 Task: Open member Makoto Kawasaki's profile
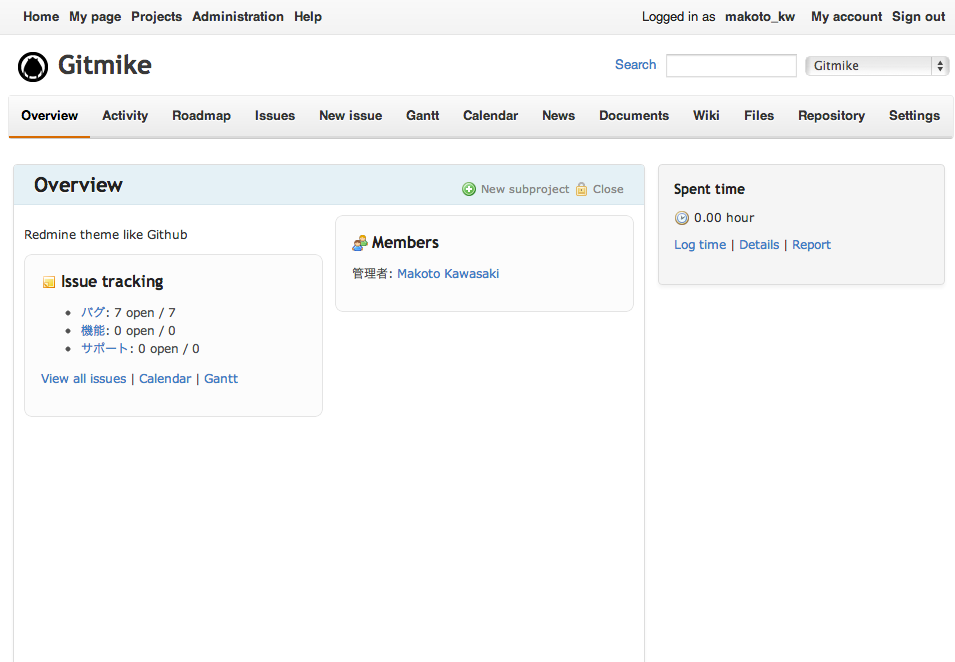[x=448, y=274]
